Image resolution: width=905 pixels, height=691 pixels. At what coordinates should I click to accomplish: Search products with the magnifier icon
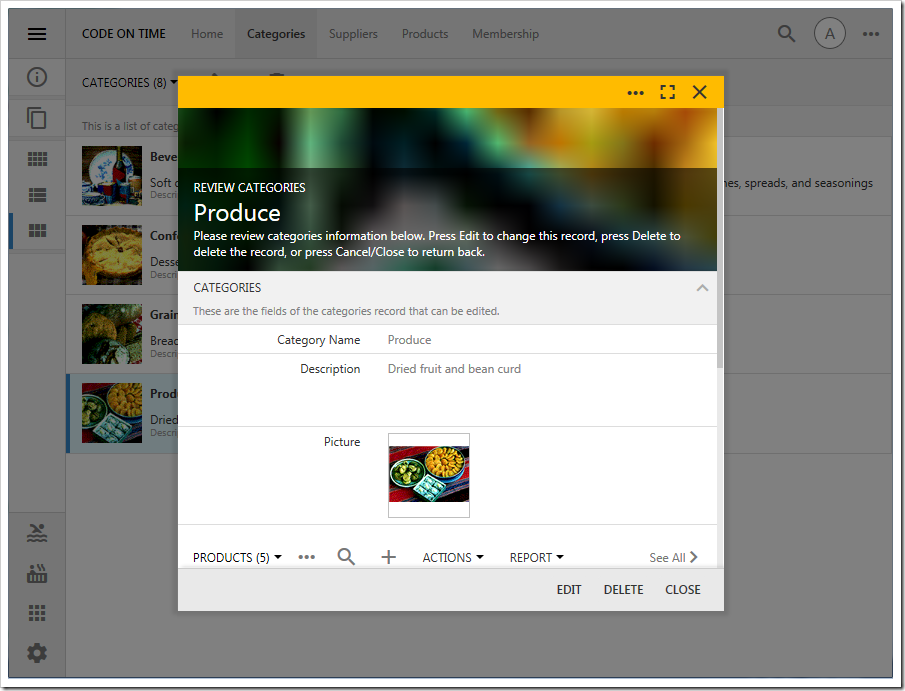click(346, 557)
